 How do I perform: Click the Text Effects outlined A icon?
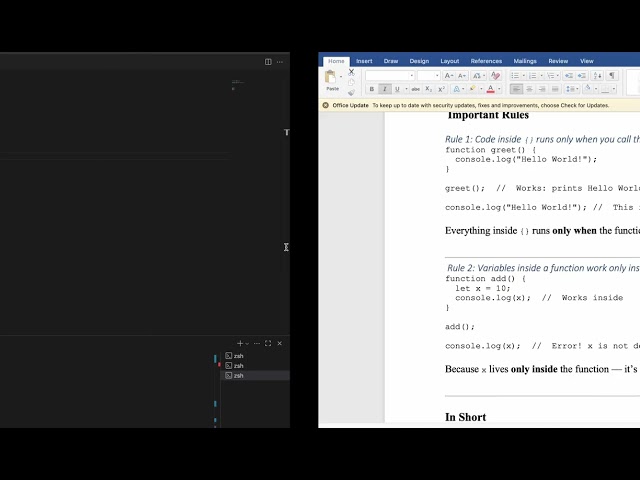[x=457, y=89]
